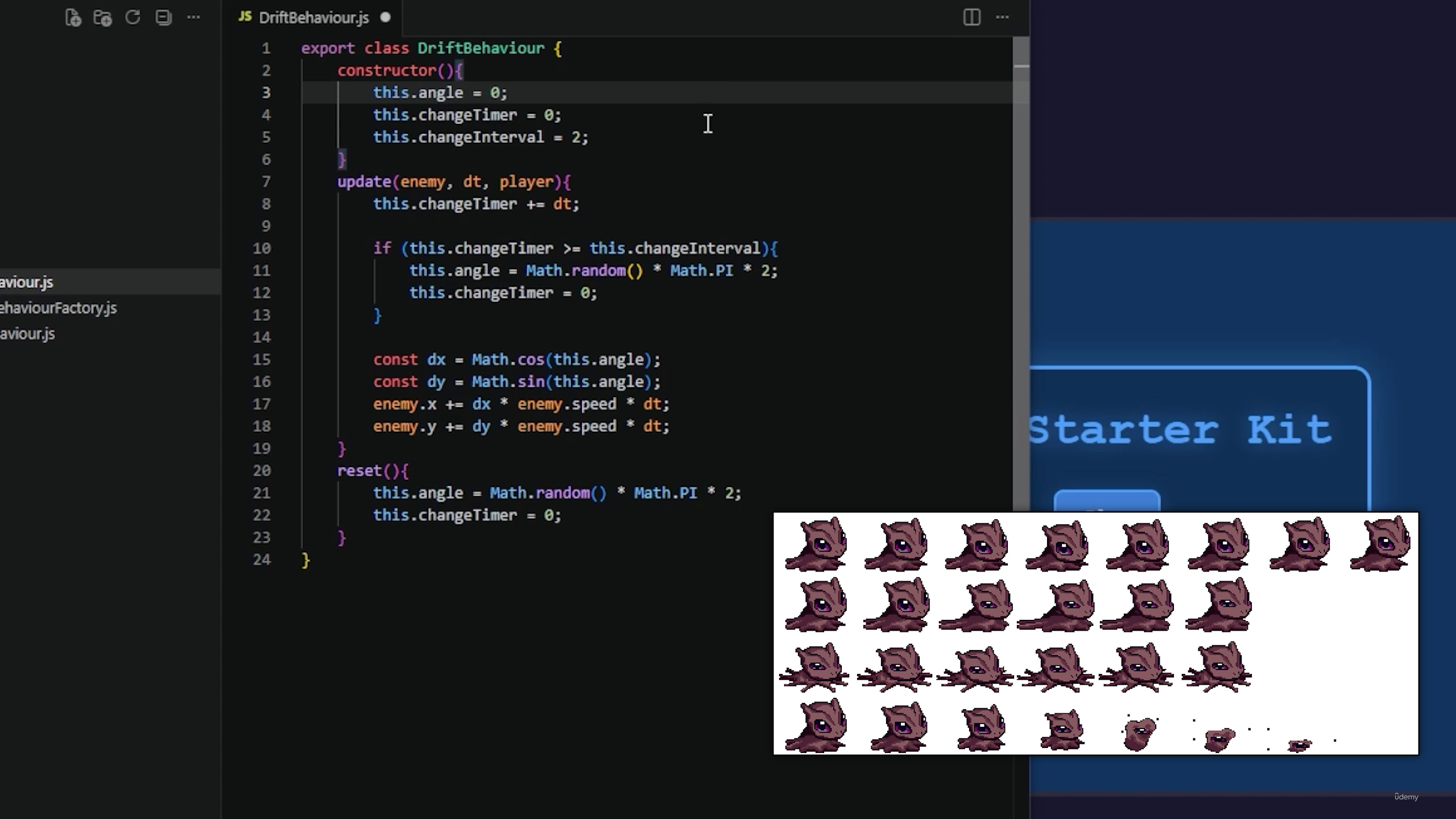Viewport: 1456px width, 819px height.
Task: Click the 'constructor' keyword
Action: [x=387, y=71]
